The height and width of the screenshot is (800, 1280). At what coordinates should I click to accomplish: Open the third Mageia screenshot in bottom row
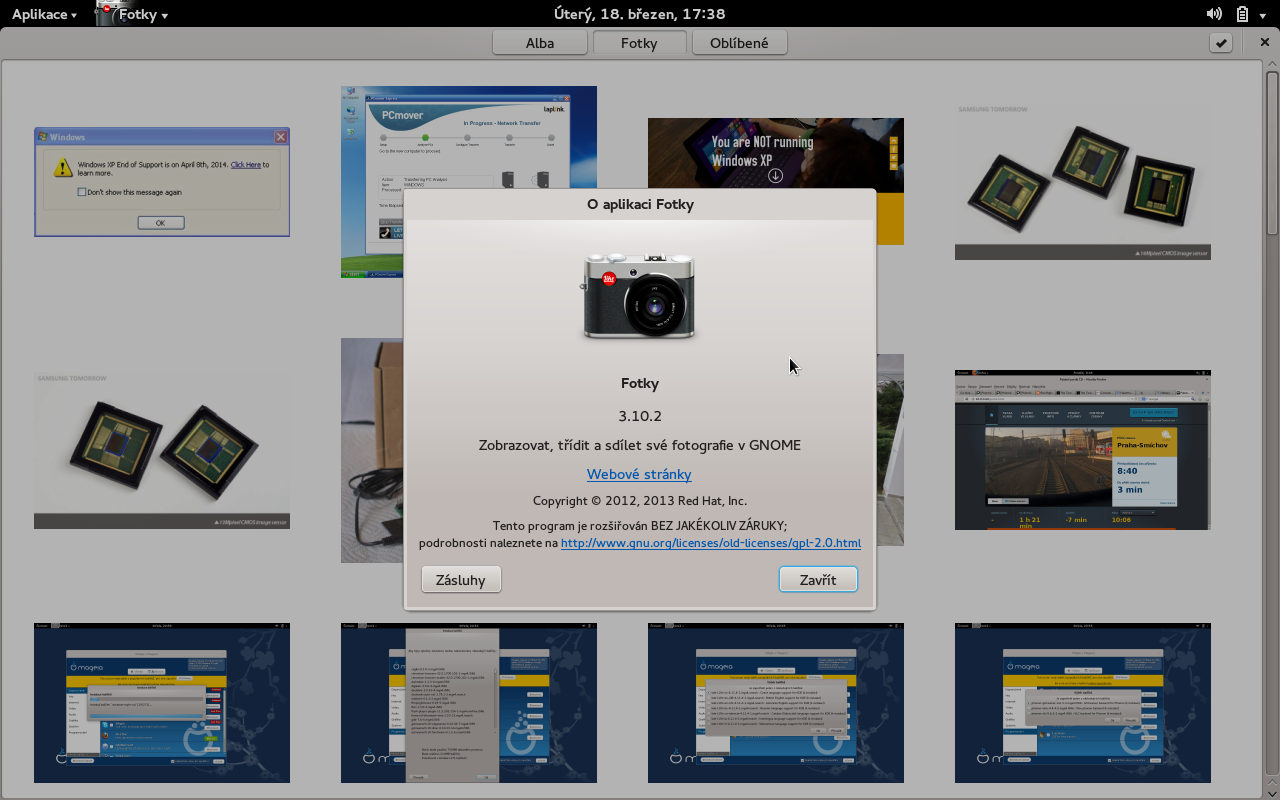(776, 703)
